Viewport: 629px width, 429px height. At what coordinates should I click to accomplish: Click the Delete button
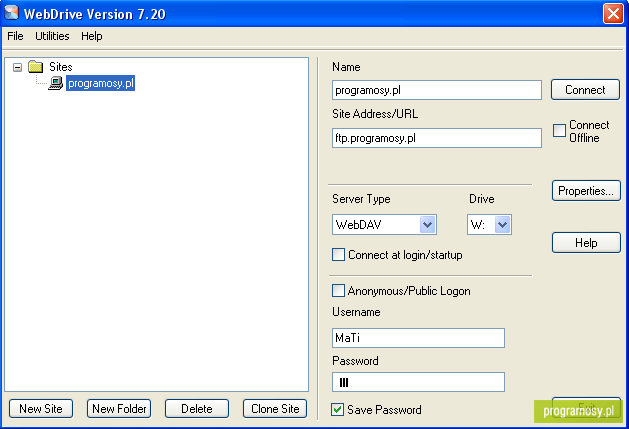(x=197, y=409)
